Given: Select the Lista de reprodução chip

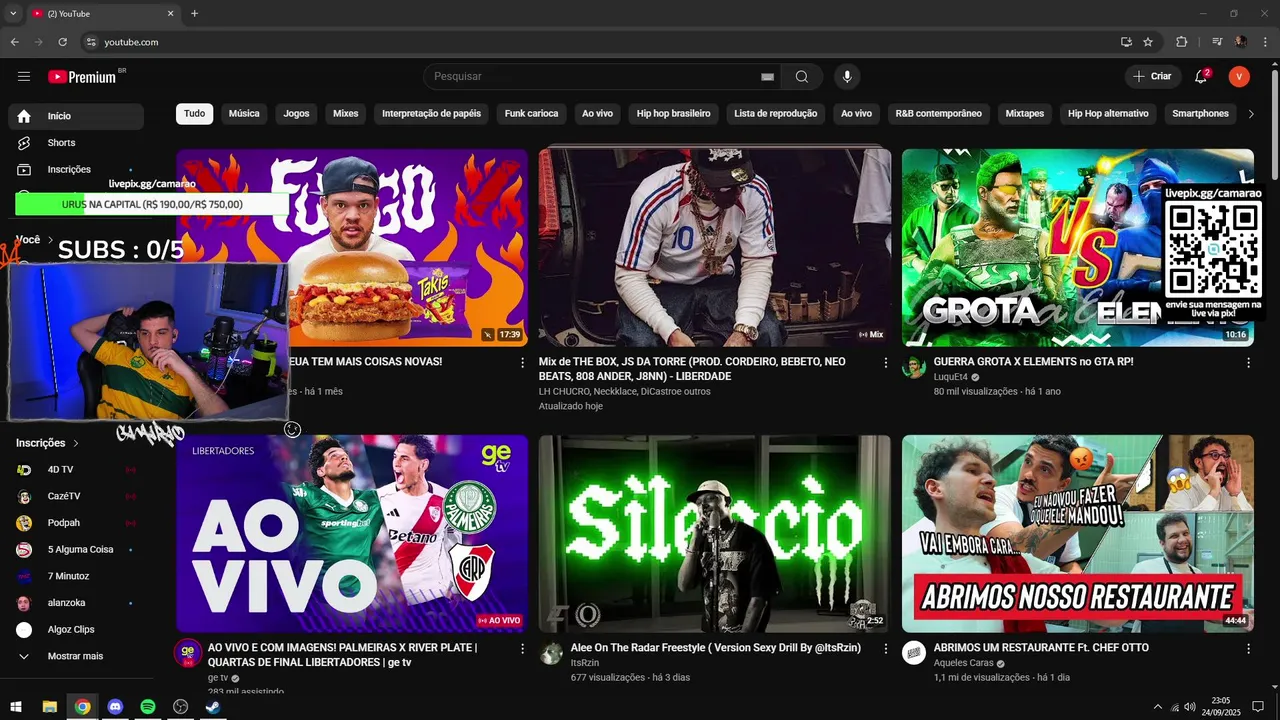Looking at the screenshot, I should (775, 114).
